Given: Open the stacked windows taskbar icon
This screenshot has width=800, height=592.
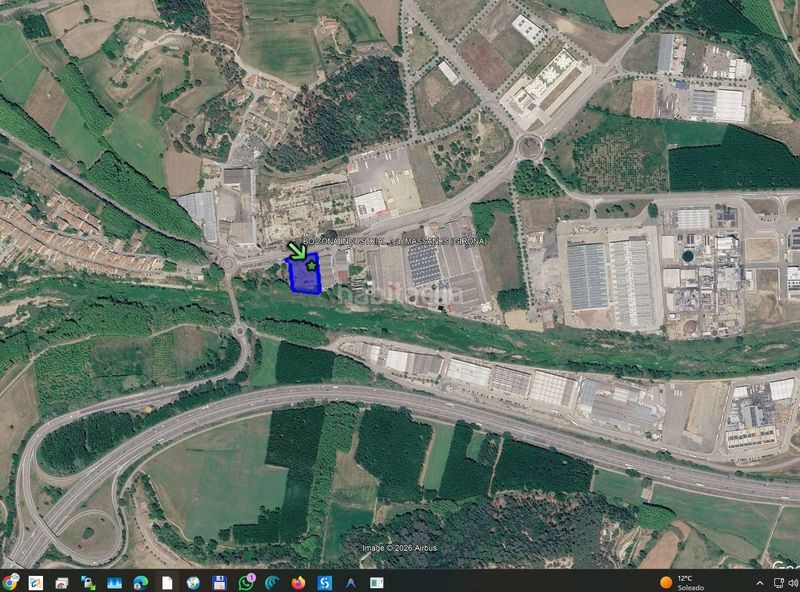Looking at the screenshot, I should click(x=62, y=582).
